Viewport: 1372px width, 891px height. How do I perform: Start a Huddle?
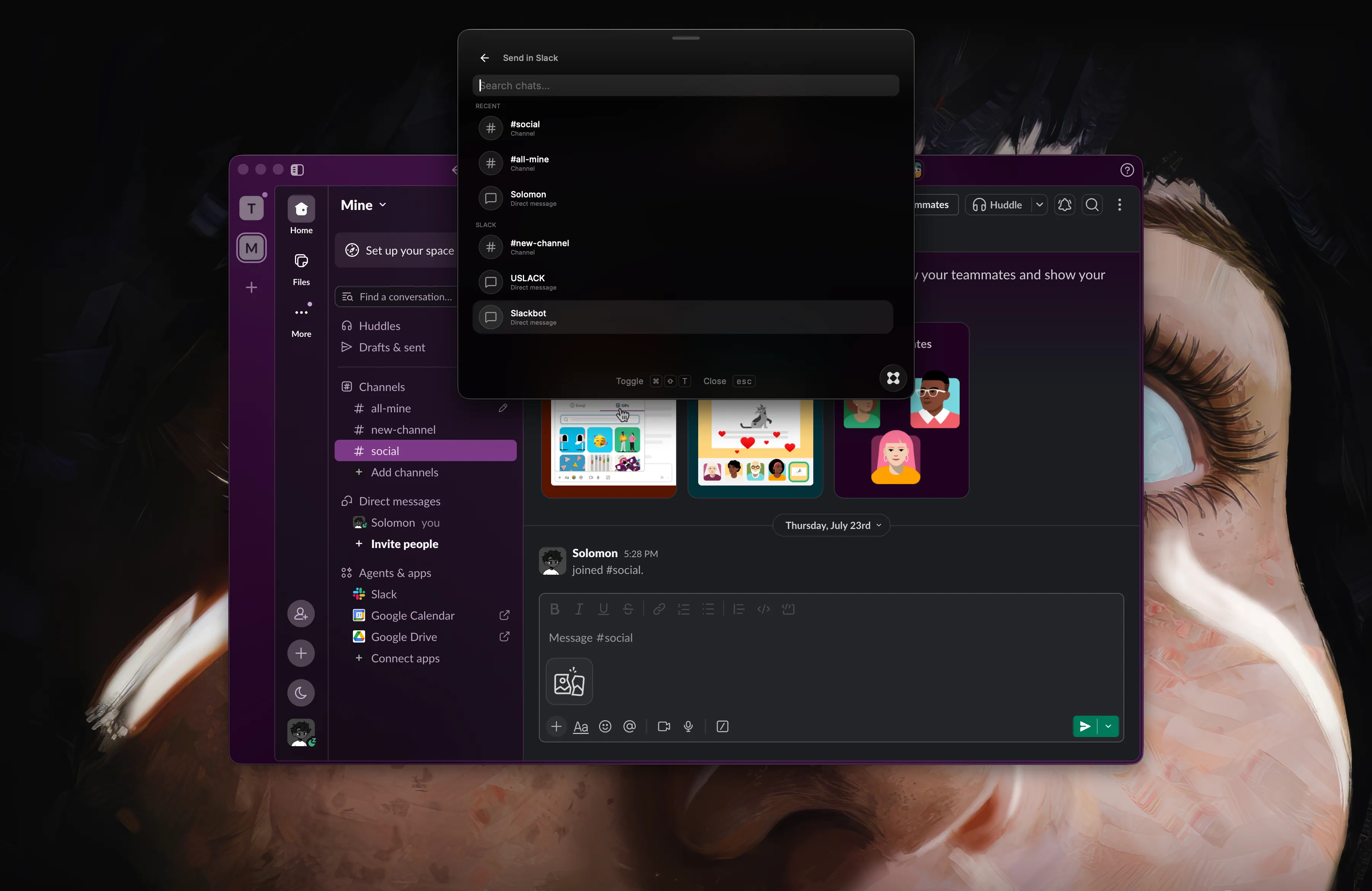tap(999, 205)
